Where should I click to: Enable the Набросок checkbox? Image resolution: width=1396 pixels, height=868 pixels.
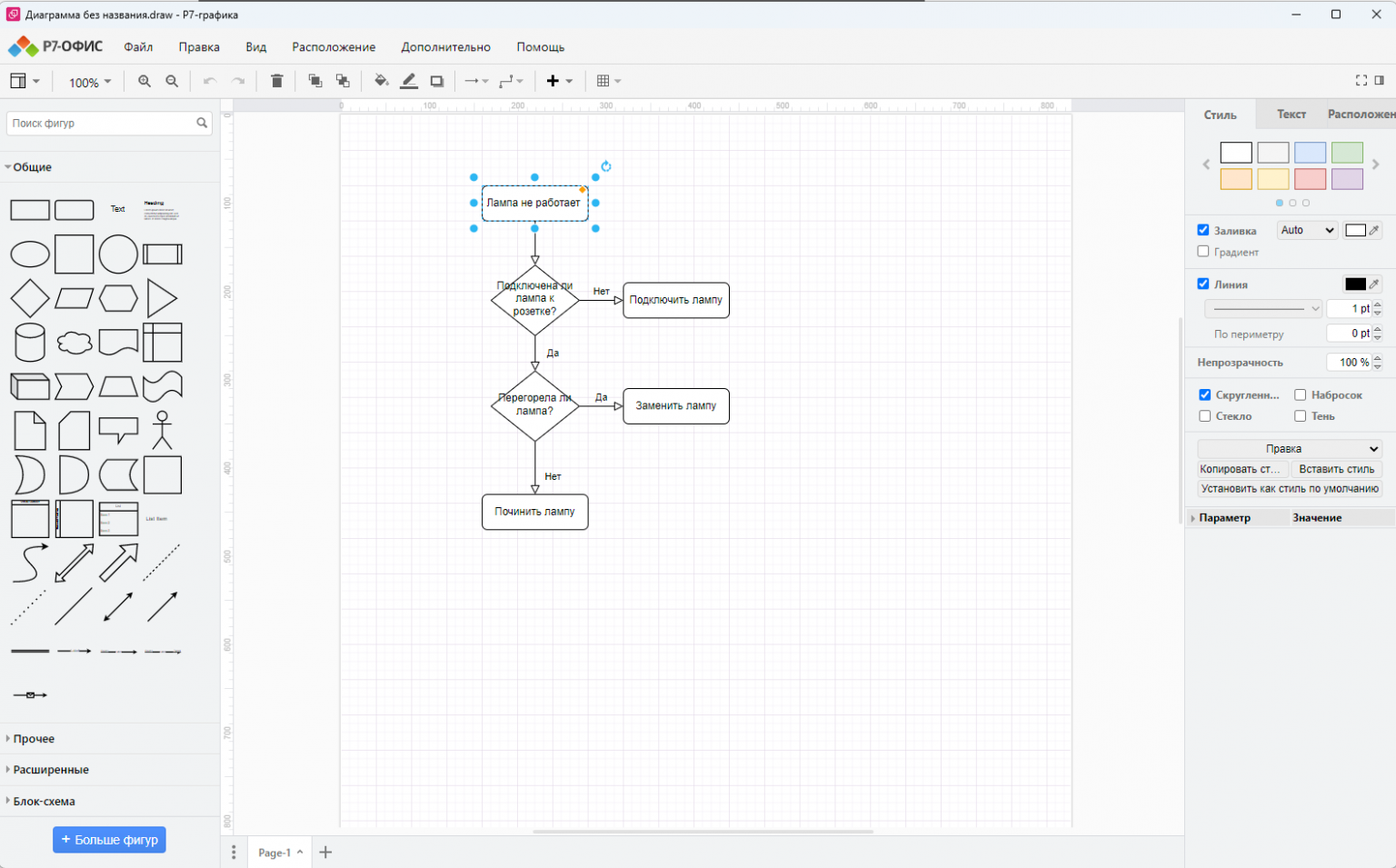[1301, 394]
